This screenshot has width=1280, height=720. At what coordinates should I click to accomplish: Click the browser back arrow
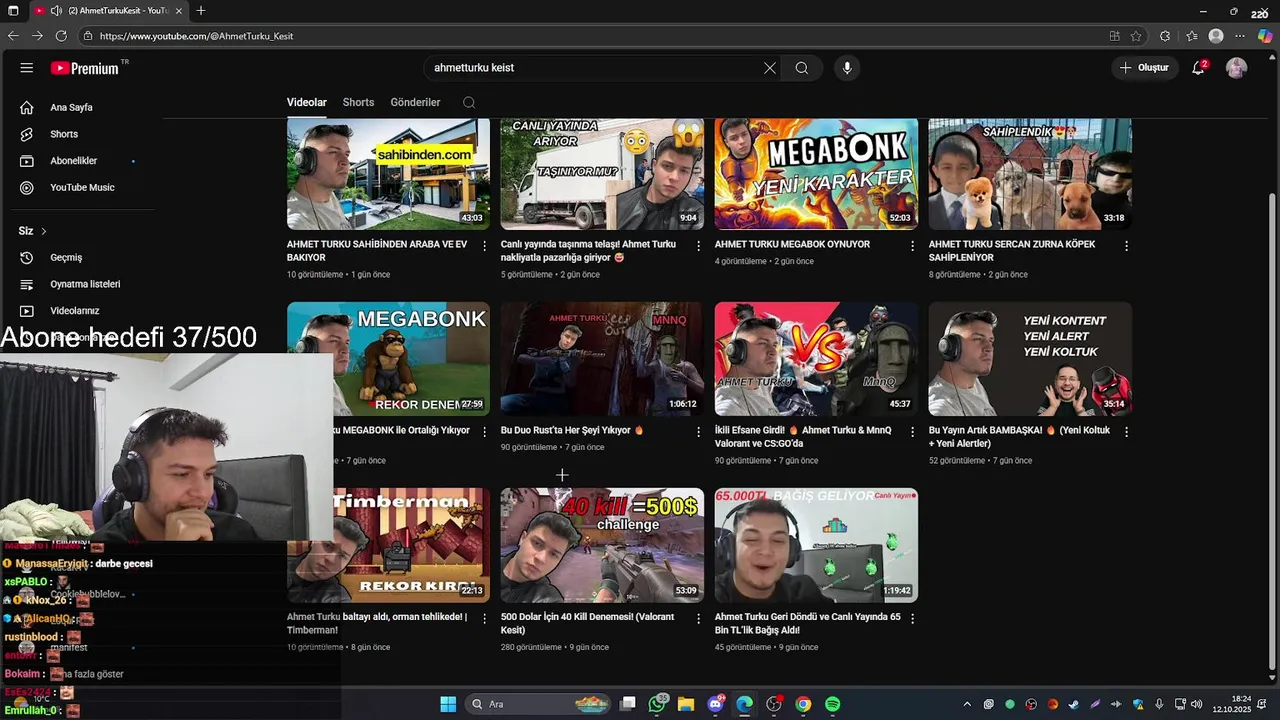point(13,36)
